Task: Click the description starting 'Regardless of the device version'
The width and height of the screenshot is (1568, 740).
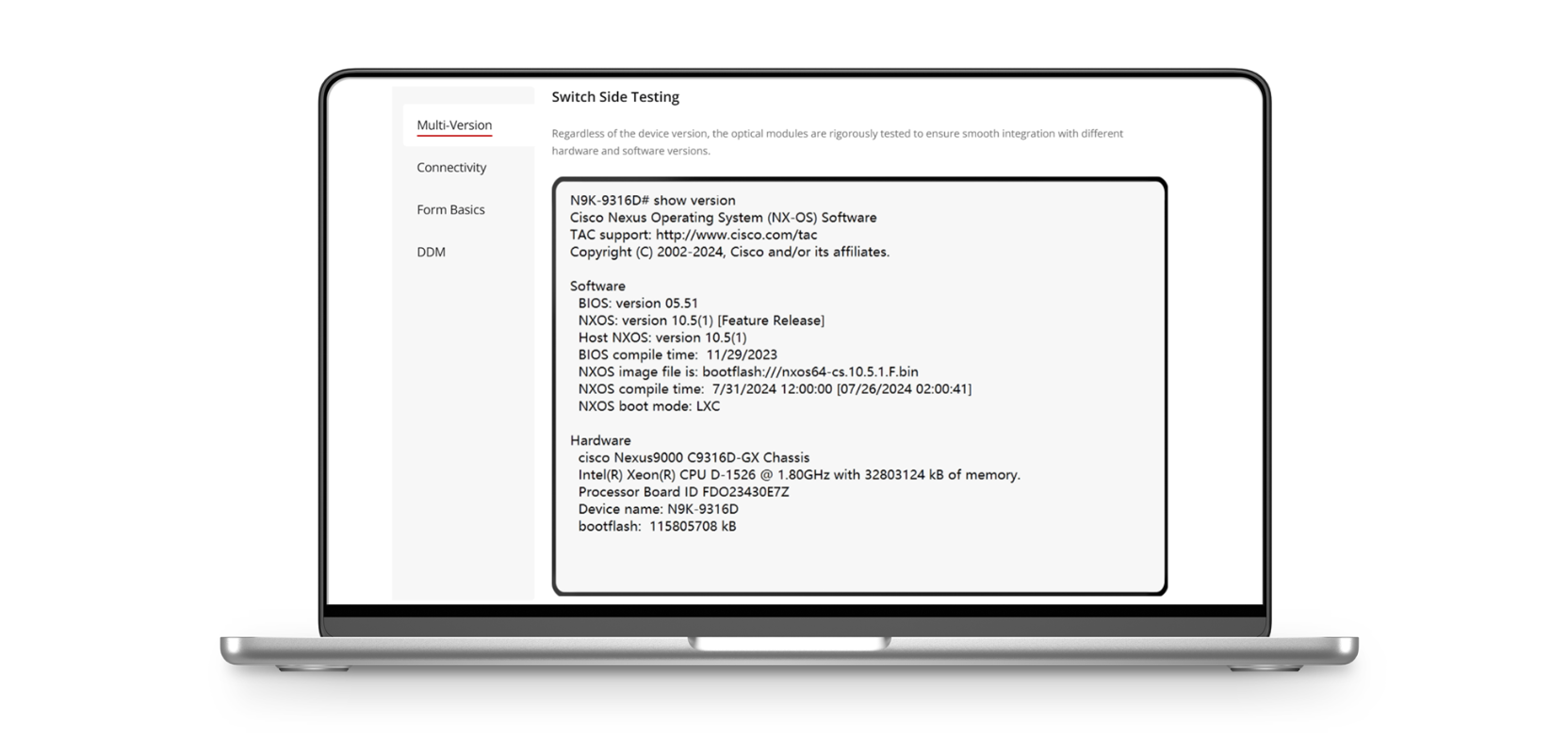Action: (838, 142)
